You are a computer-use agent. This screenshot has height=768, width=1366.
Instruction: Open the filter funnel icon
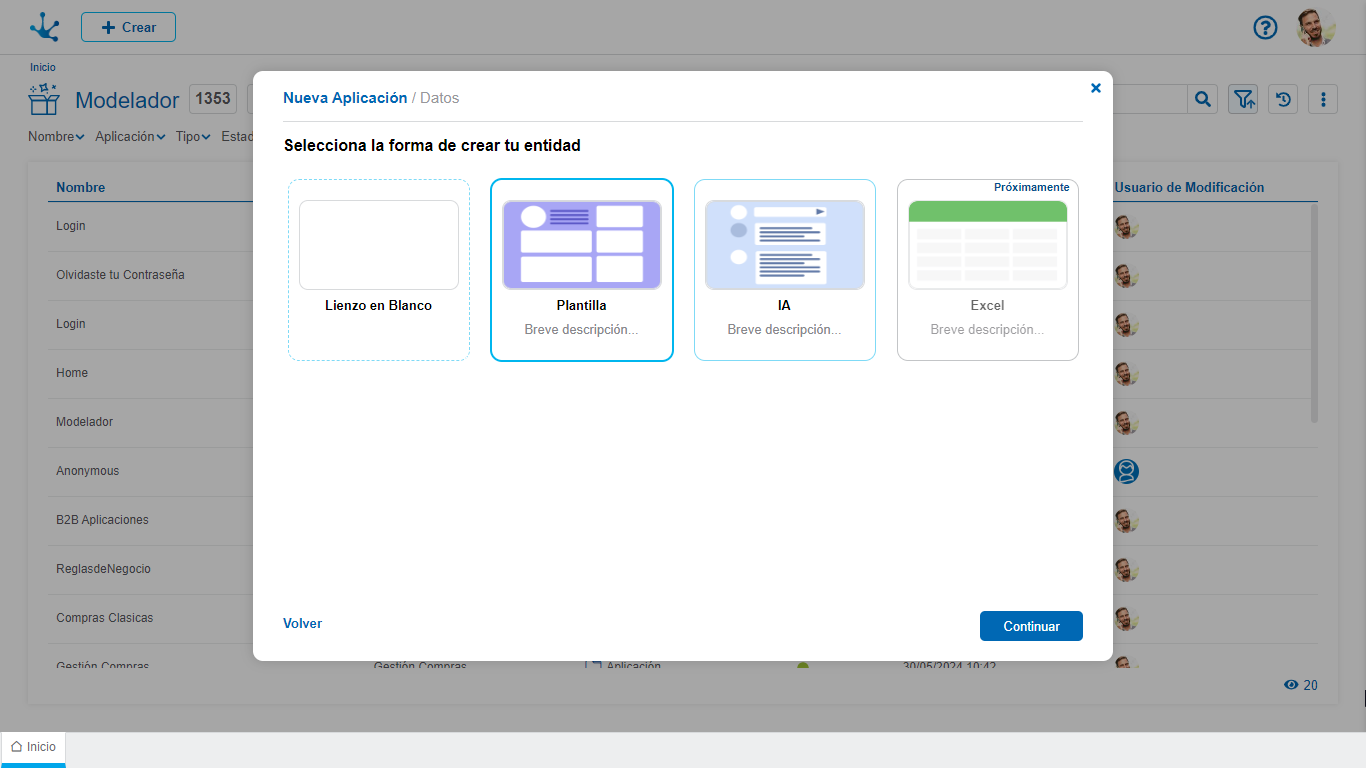[x=1243, y=99]
